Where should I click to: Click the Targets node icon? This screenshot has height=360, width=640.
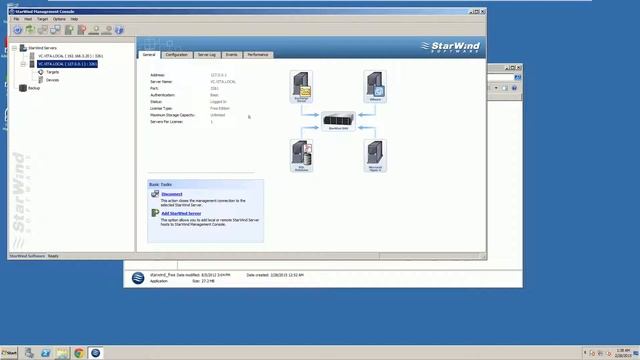[40, 72]
